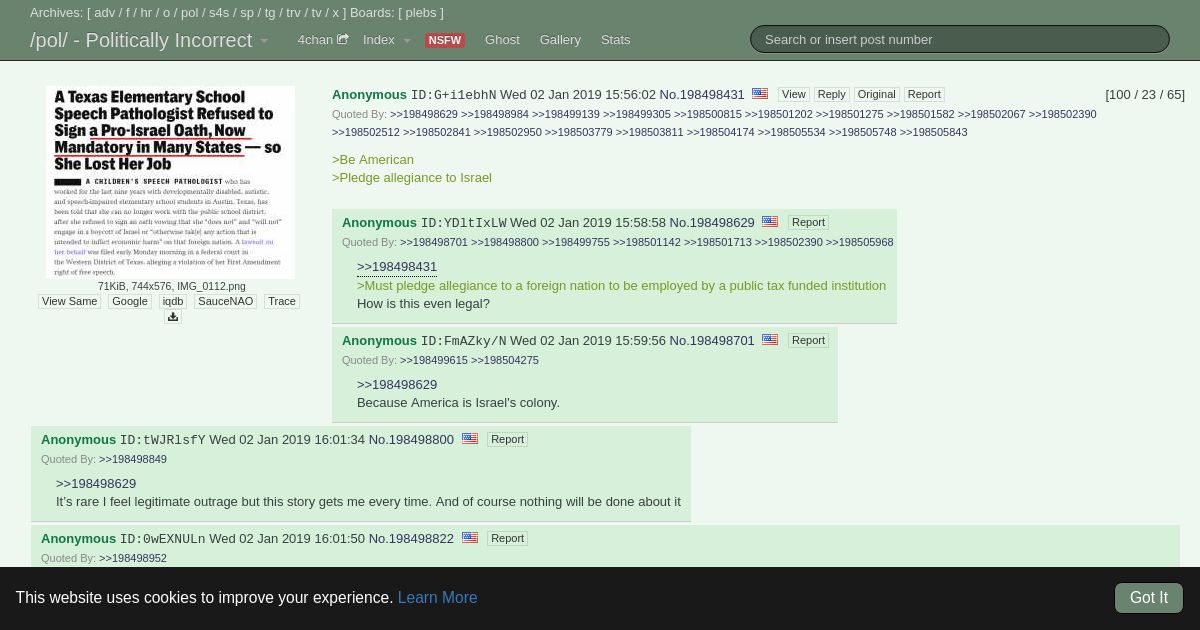Click the US flag icon on post 198498800
The width and height of the screenshot is (1200, 630).
point(470,439)
